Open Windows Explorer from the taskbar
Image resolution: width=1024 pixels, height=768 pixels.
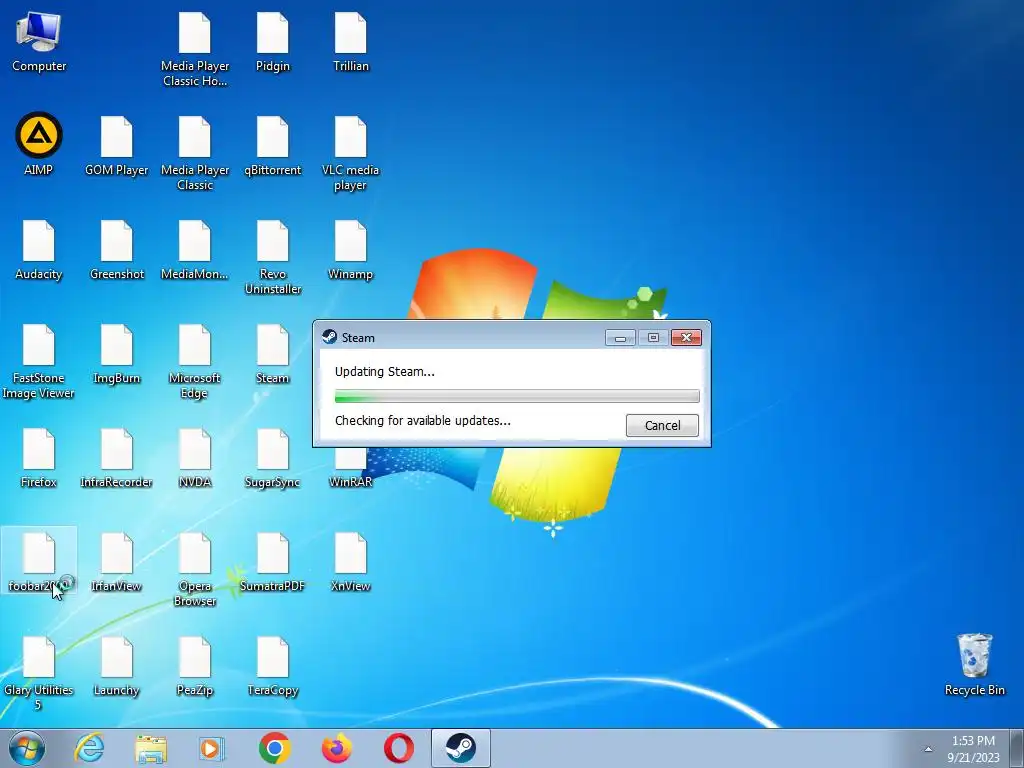click(151, 748)
